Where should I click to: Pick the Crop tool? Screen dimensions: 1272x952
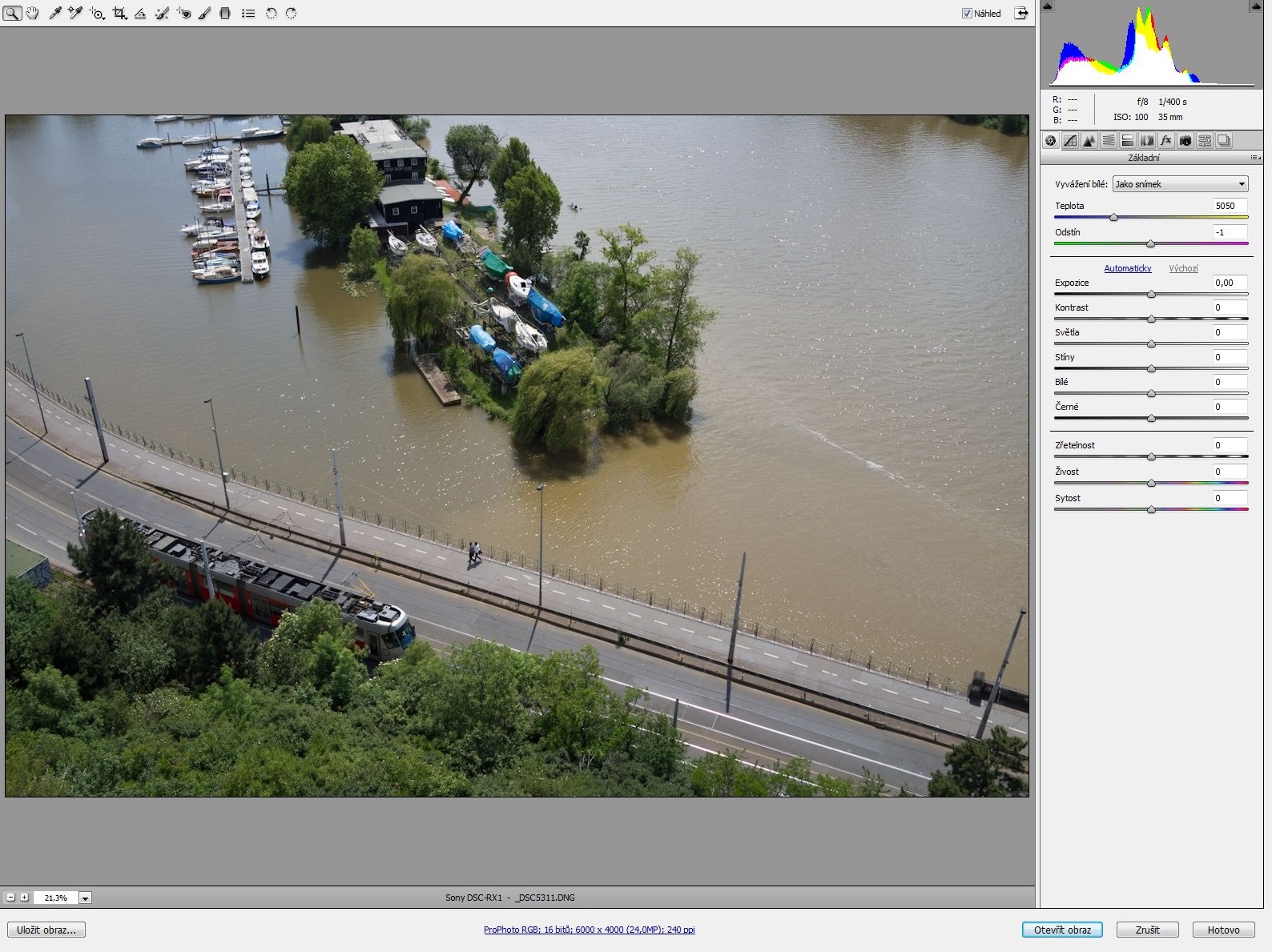(119, 13)
